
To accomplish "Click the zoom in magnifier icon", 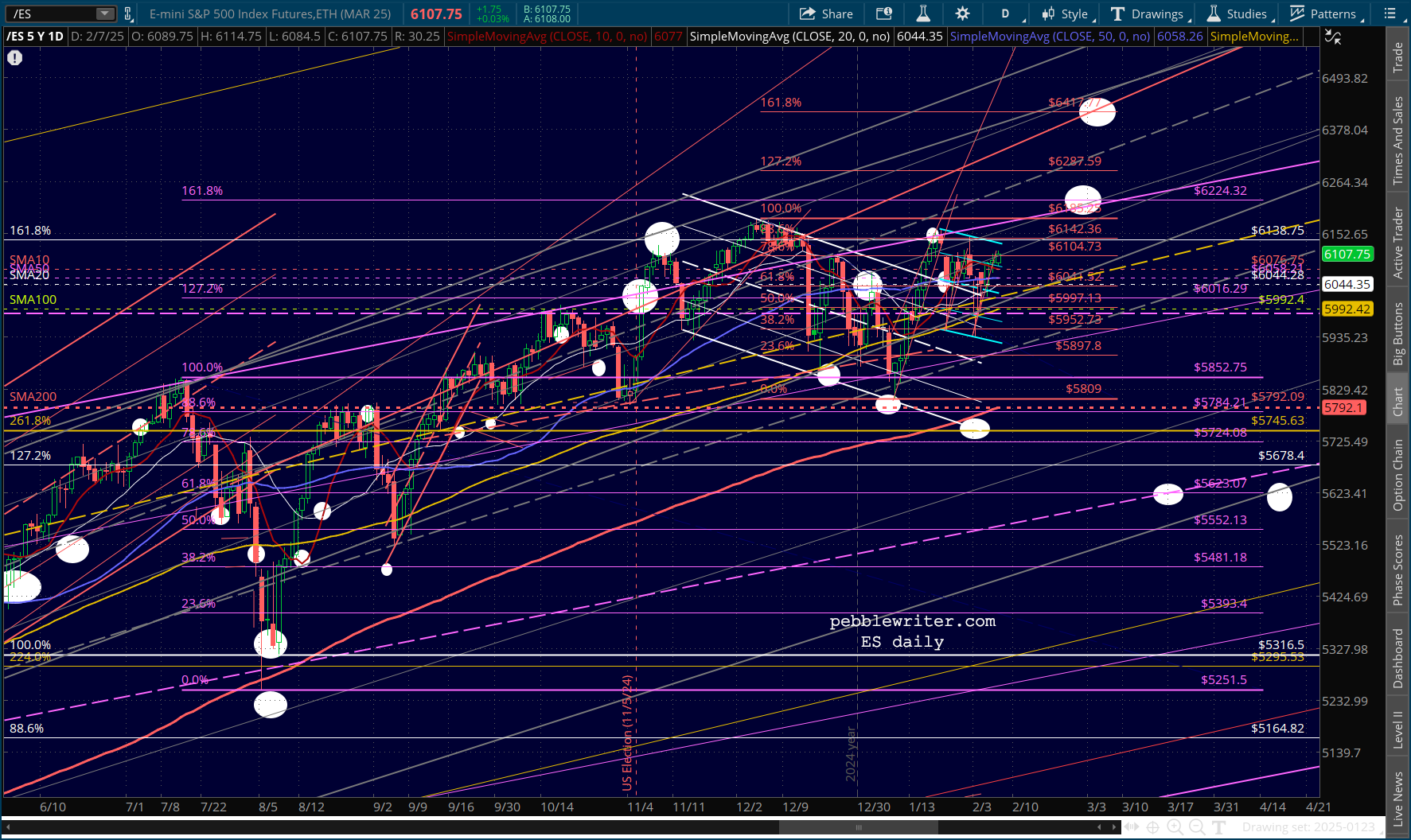I will pyautogui.click(x=1175, y=827).
